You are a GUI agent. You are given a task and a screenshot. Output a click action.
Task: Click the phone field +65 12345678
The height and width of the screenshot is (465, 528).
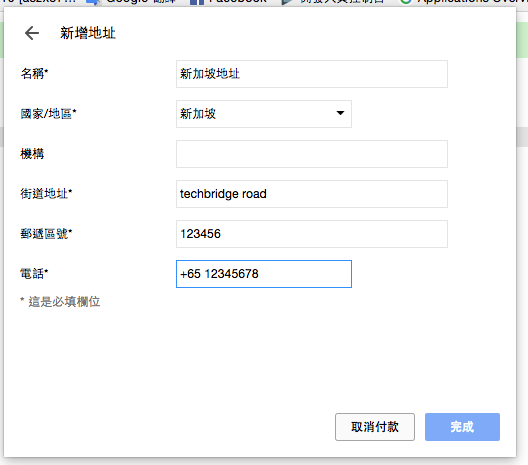click(x=264, y=274)
